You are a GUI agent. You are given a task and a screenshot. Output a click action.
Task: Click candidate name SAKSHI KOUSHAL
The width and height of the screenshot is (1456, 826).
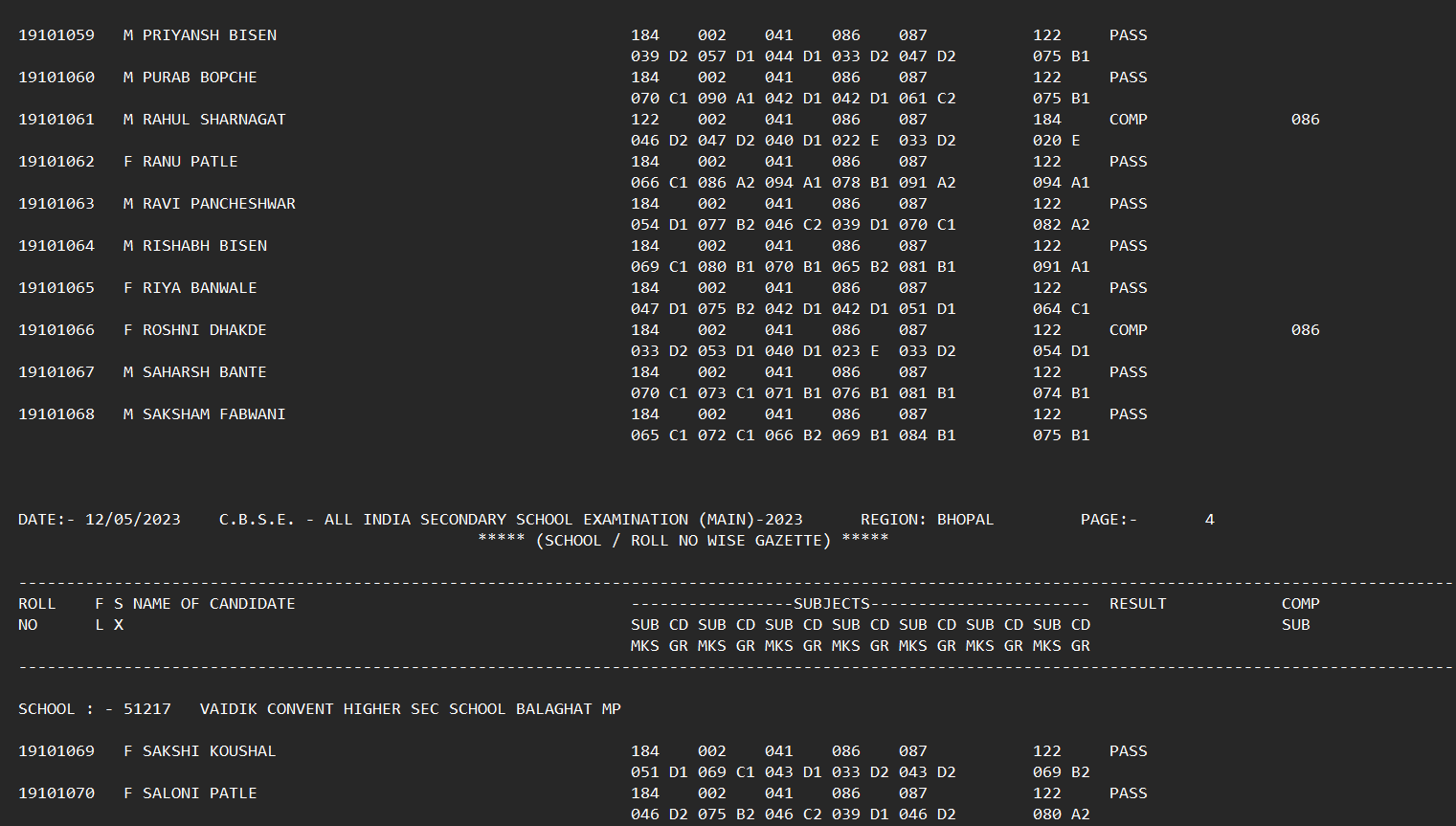point(210,751)
